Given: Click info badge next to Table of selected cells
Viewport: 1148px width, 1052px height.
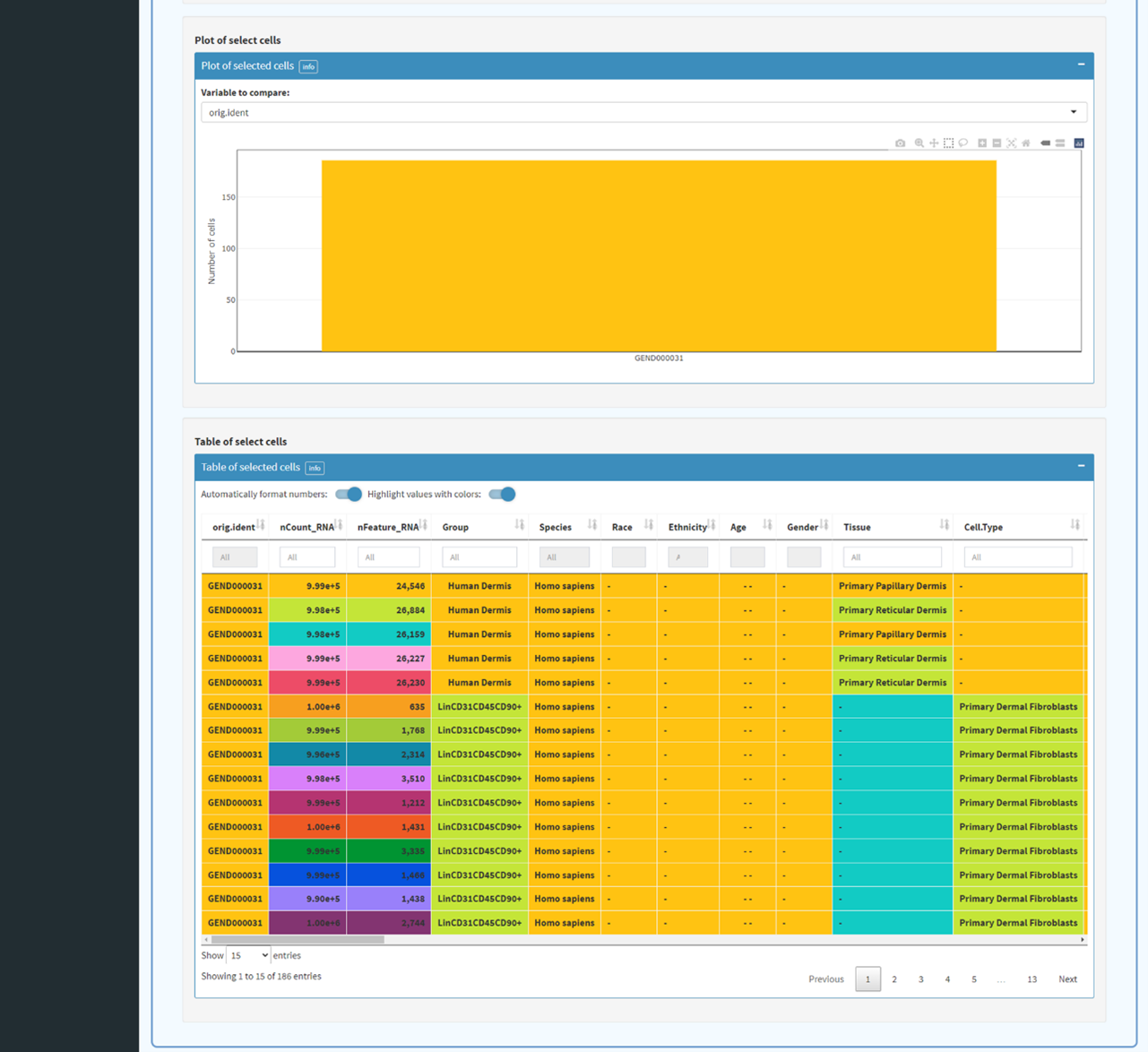Looking at the screenshot, I should click(315, 468).
